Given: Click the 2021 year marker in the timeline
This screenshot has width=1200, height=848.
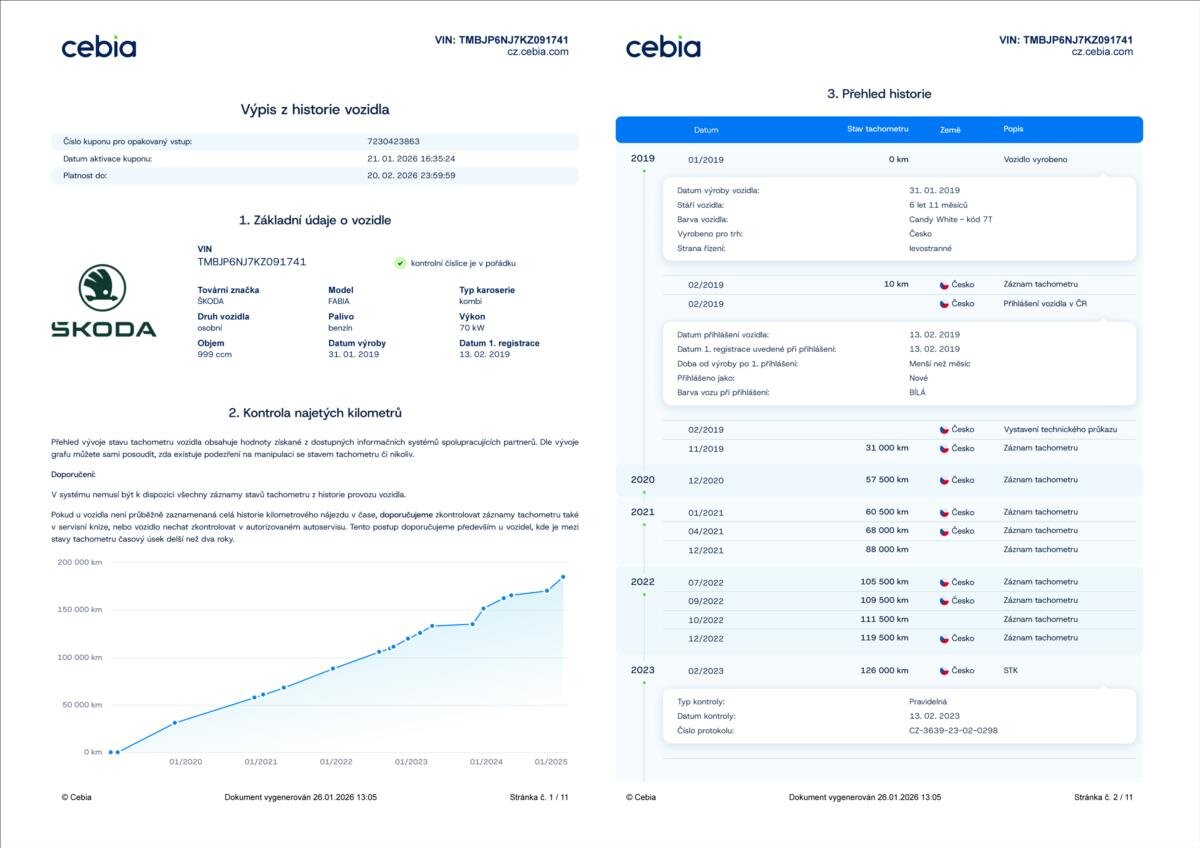Looking at the screenshot, I should (x=643, y=512).
